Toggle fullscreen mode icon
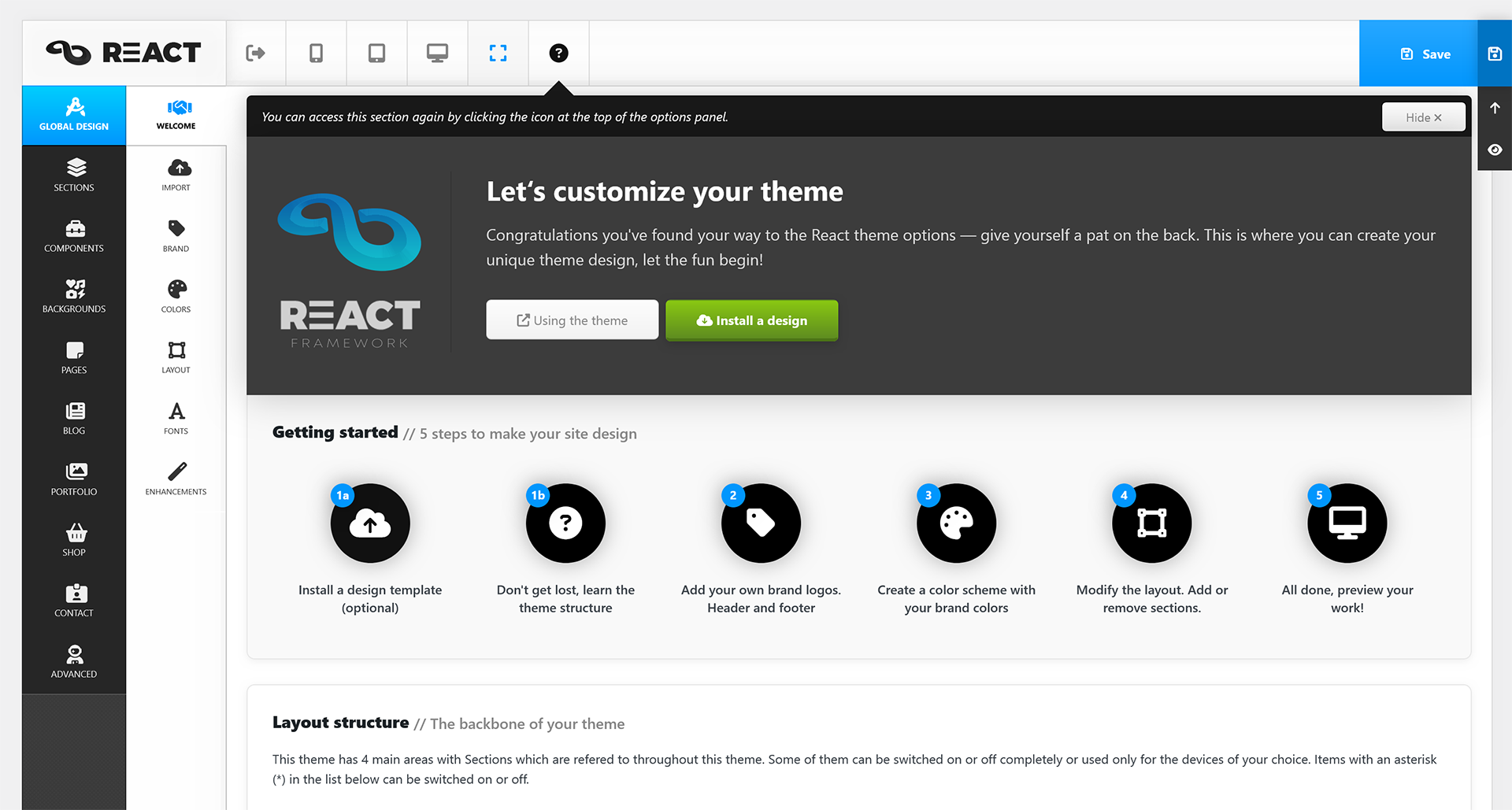 click(498, 54)
